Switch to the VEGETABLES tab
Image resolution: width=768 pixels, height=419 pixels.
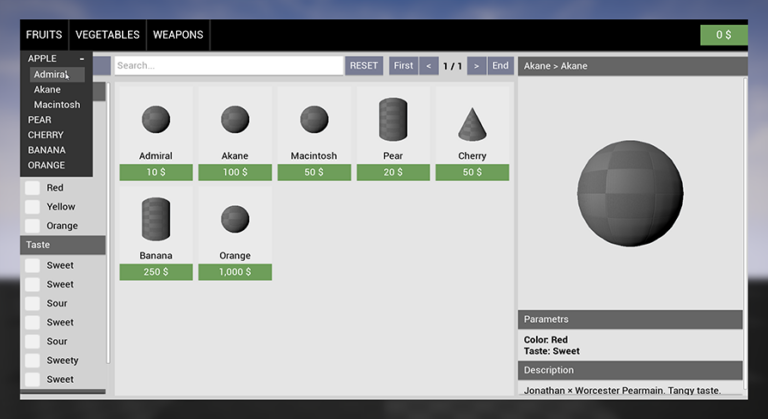pyautogui.click(x=107, y=35)
